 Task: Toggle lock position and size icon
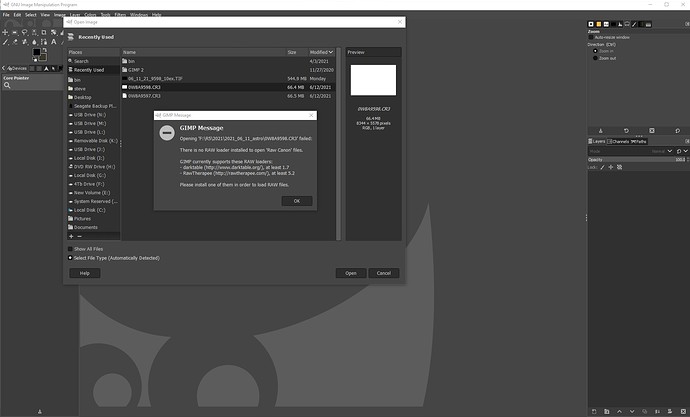point(610,167)
